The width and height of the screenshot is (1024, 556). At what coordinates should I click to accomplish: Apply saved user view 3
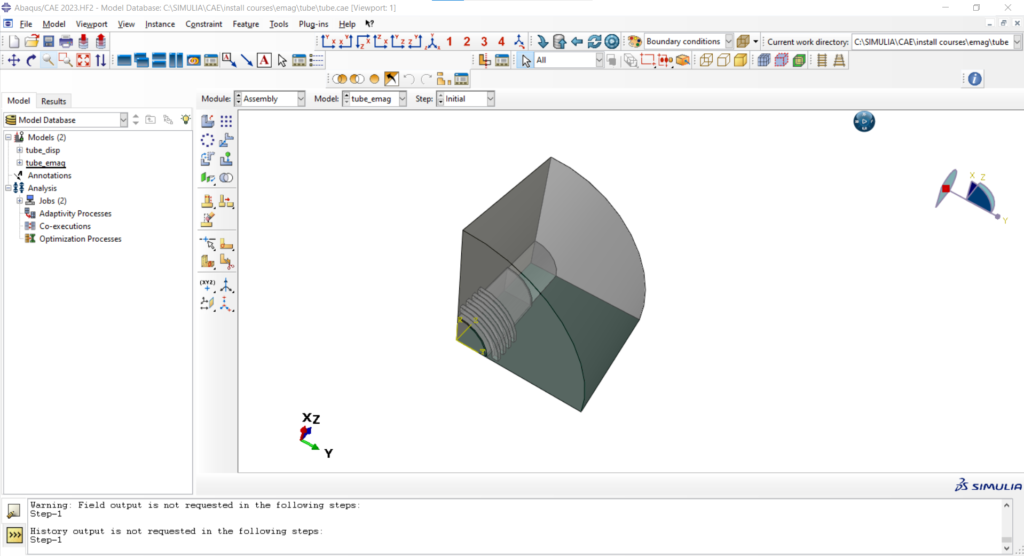coord(485,42)
